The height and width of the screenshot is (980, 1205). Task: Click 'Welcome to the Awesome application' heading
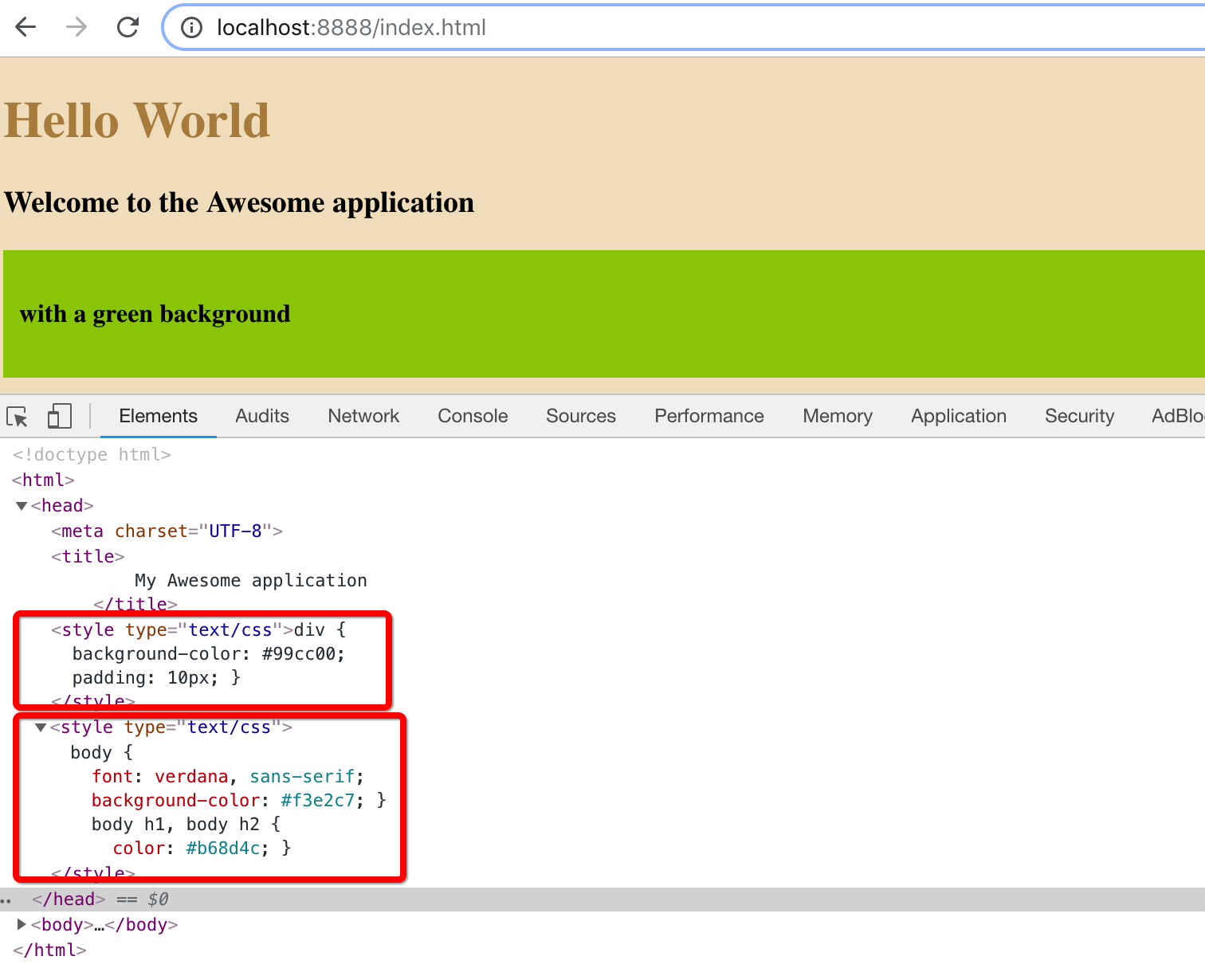[239, 202]
